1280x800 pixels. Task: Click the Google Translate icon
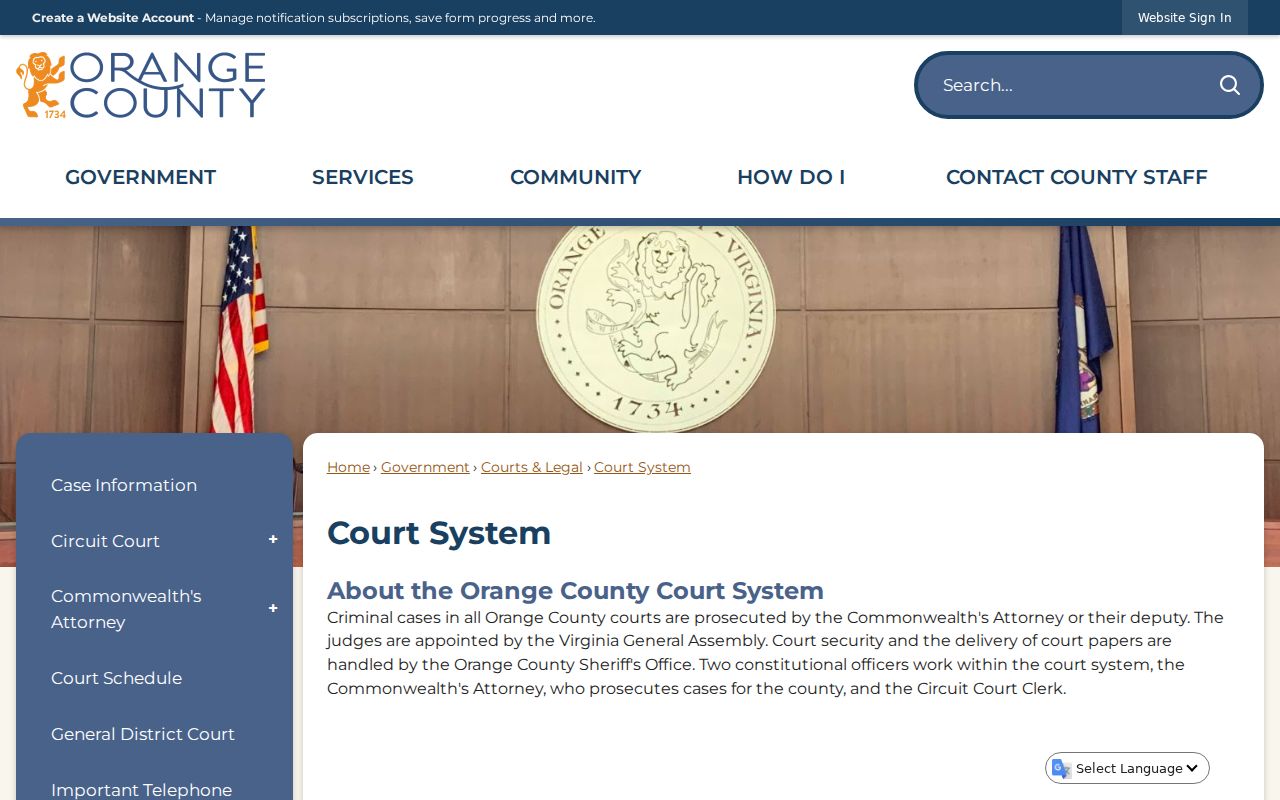click(x=1061, y=768)
